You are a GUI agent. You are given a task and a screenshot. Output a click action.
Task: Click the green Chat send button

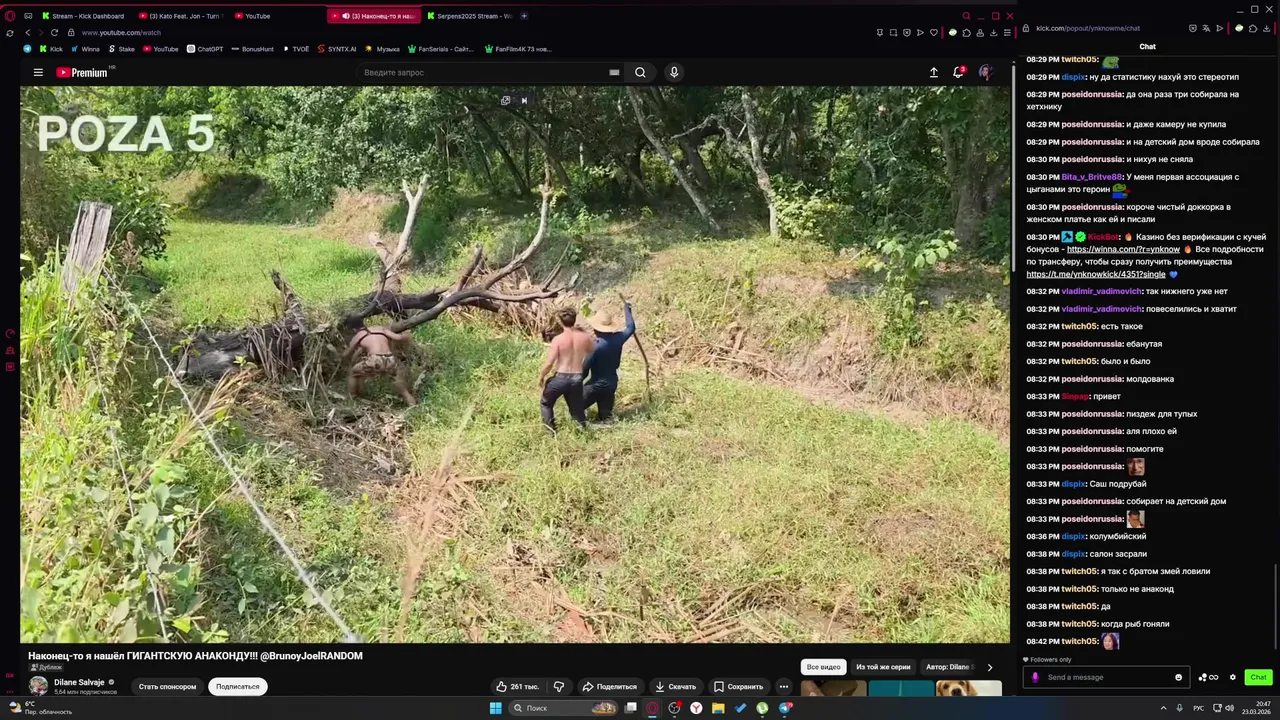1258,677
